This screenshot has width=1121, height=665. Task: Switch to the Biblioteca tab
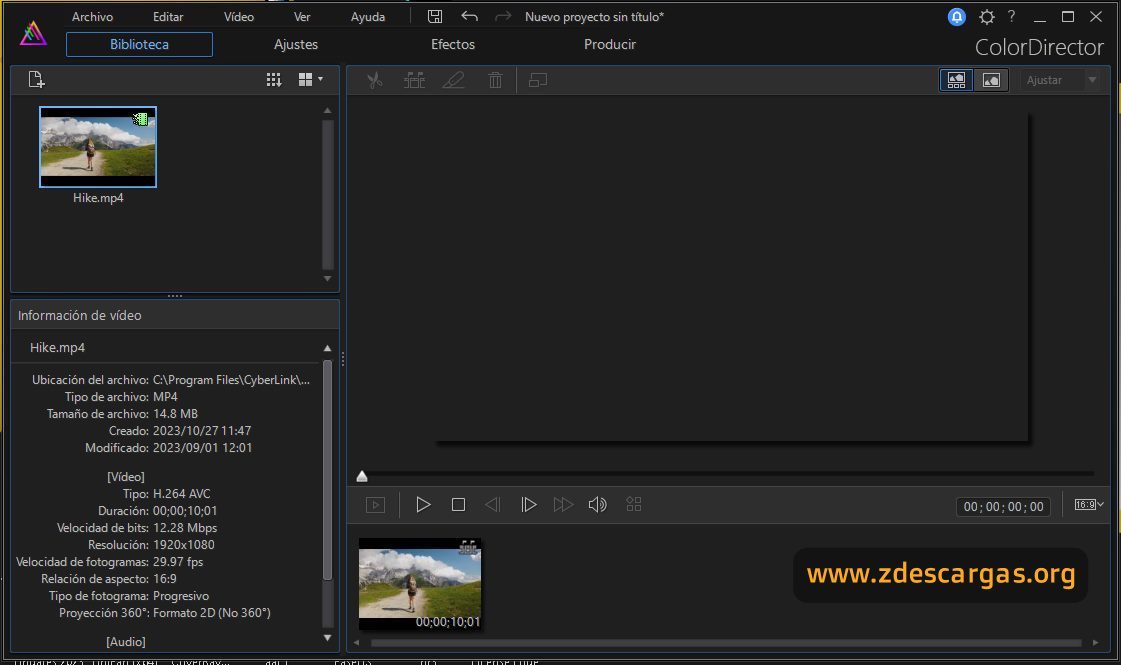point(139,44)
